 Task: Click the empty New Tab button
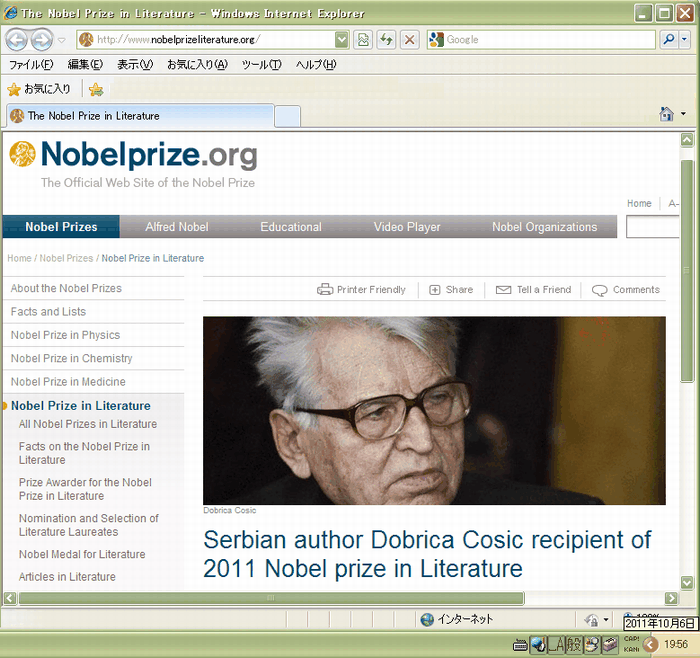click(x=287, y=117)
